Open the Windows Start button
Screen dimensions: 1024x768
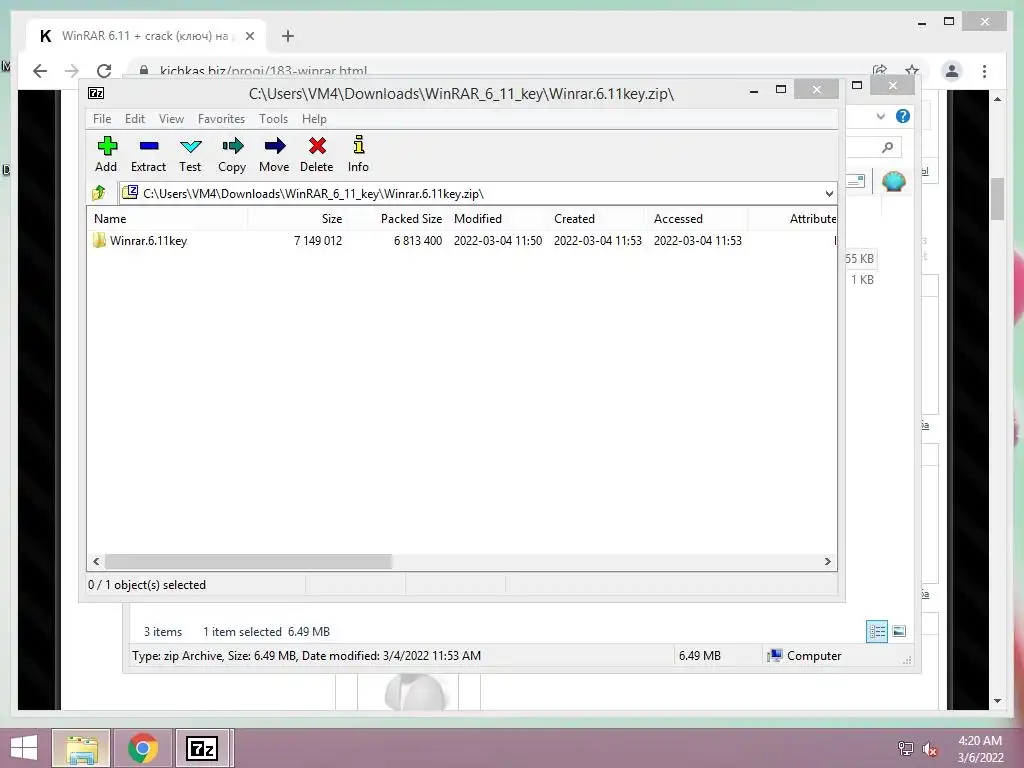[24, 748]
